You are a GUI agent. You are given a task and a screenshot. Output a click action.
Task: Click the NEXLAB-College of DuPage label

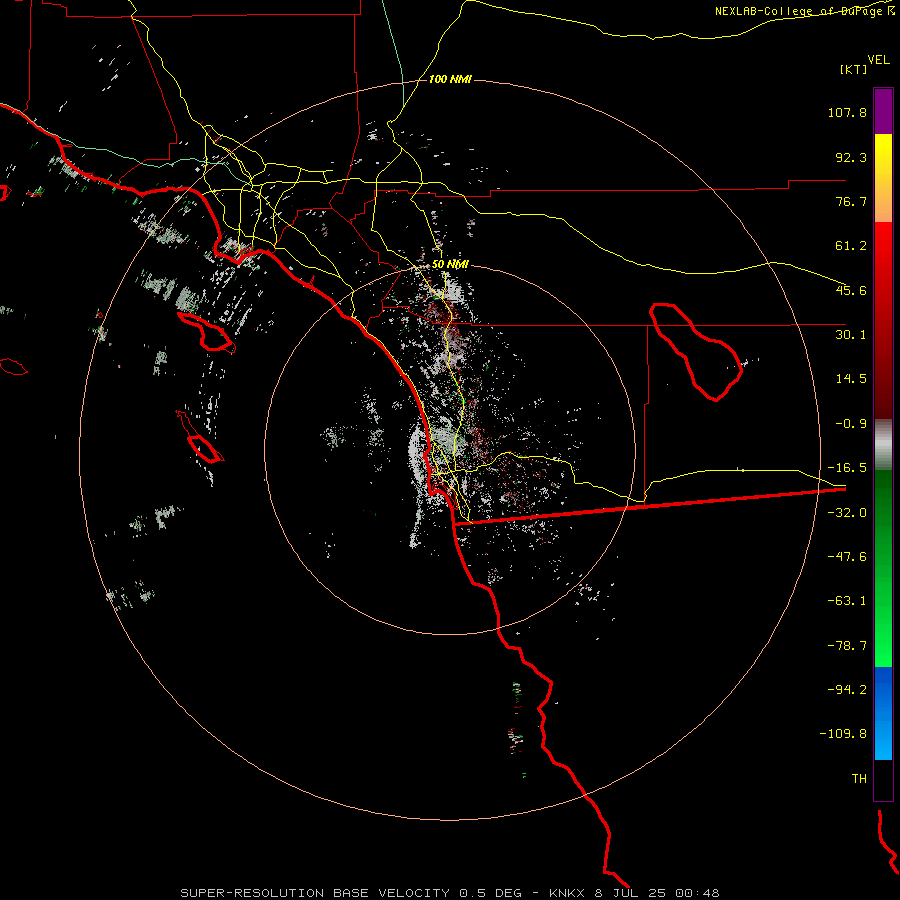point(804,11)
